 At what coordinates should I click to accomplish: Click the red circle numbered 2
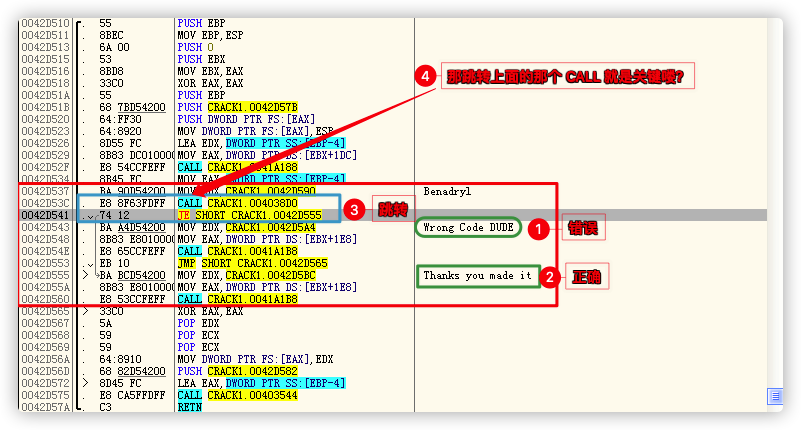(x=550, y=278)
